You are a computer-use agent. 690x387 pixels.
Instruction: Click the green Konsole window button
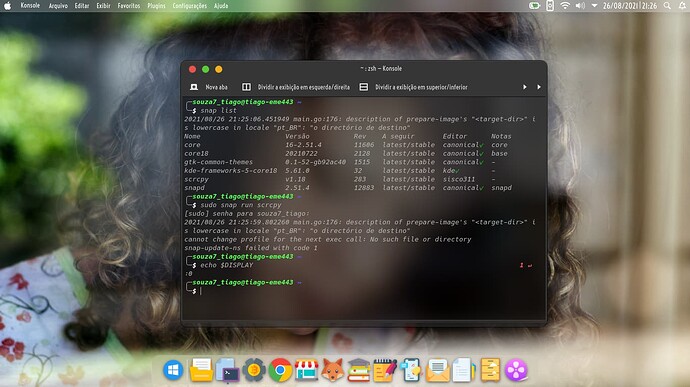[x=206, y=69]
